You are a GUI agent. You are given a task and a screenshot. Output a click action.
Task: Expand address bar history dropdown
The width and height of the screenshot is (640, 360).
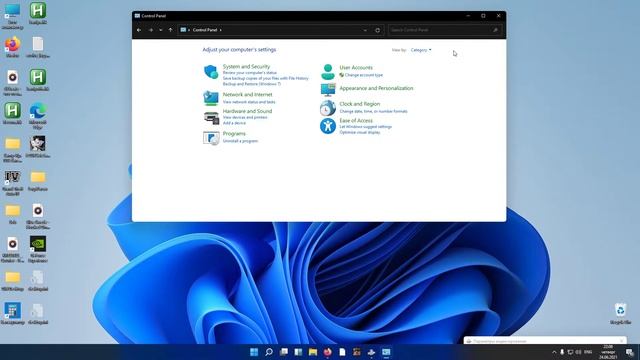pos(365,30)
